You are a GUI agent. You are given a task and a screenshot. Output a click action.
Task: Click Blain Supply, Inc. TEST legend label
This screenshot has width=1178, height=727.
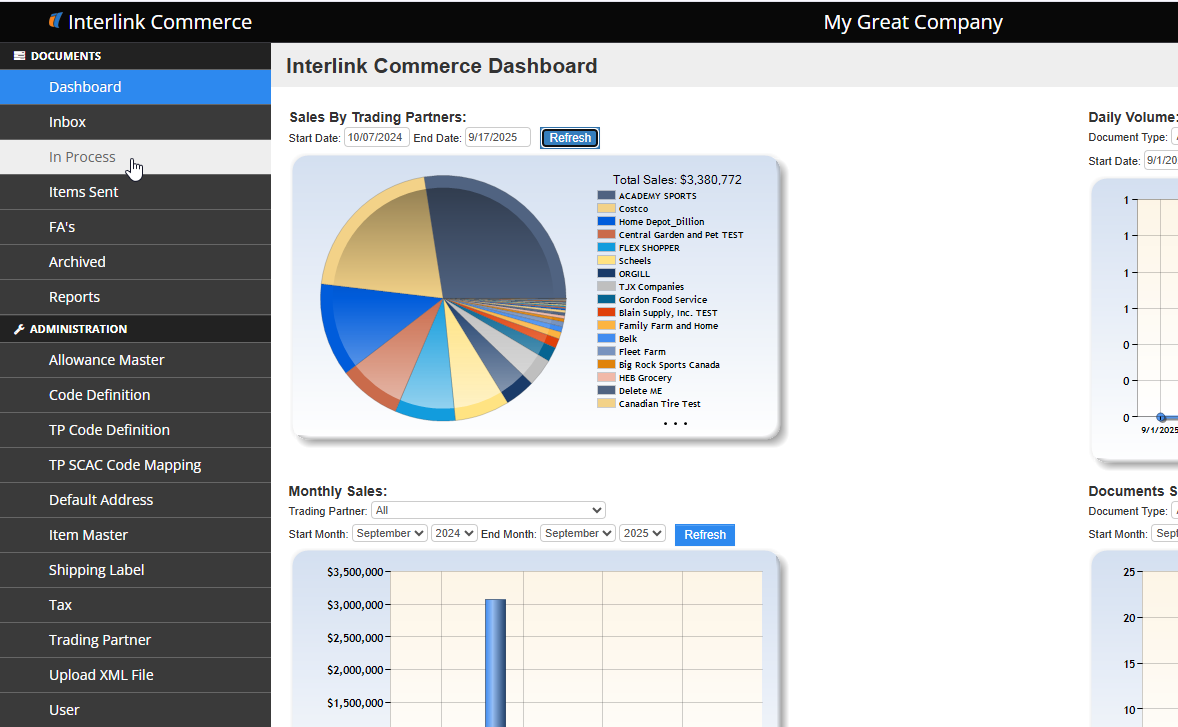(x=668, y=313)
